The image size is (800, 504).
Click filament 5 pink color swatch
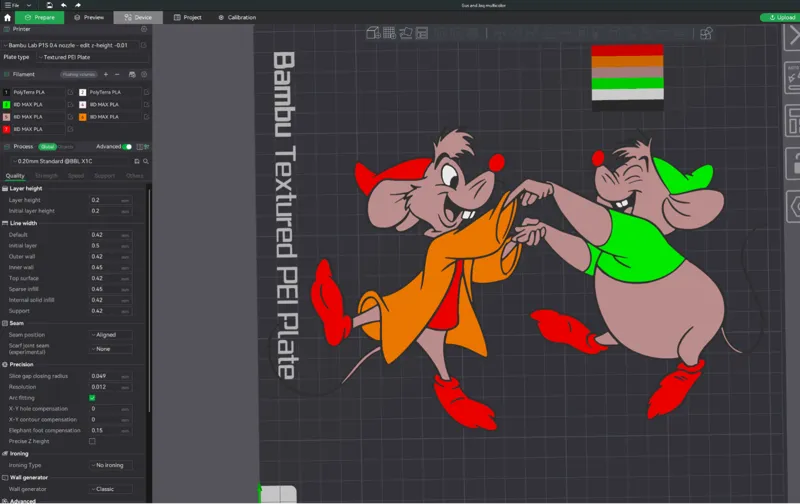click(6, 117)
